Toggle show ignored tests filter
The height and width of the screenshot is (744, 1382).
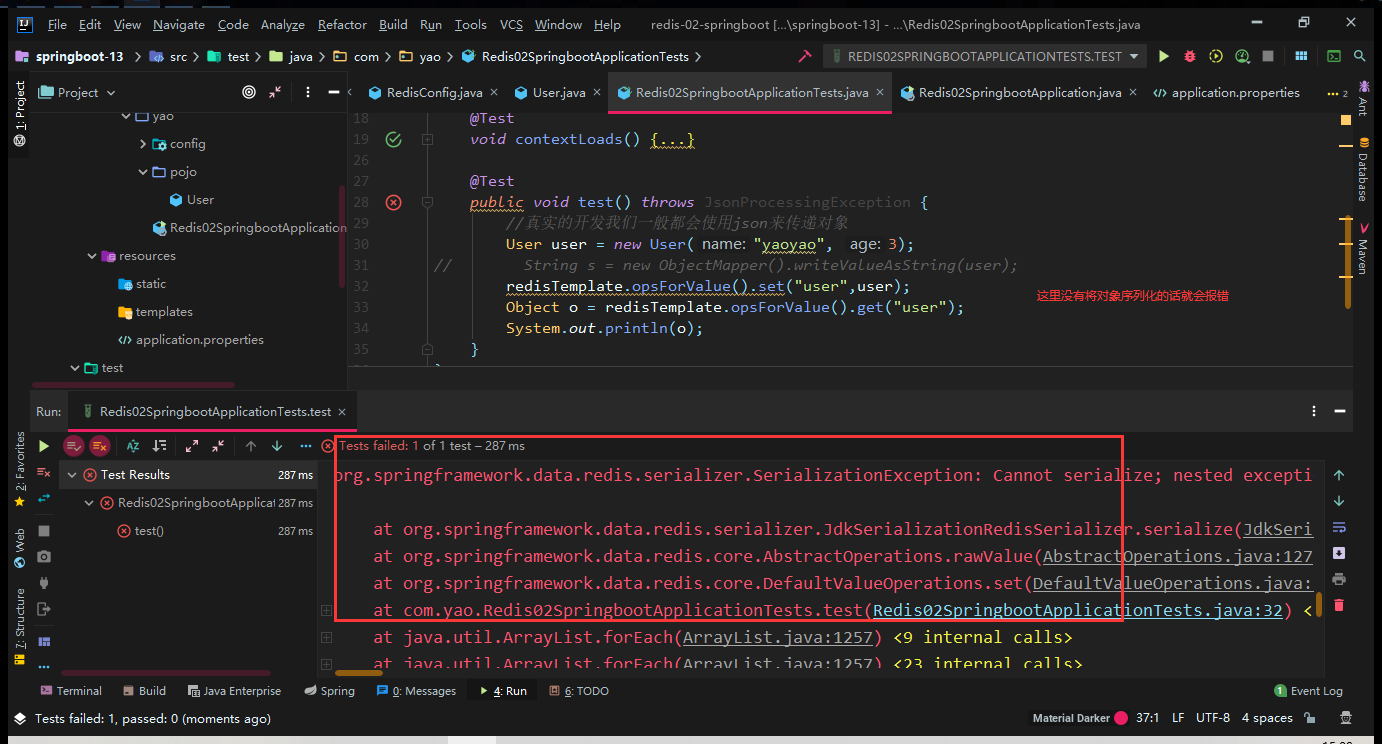(99, 446)
